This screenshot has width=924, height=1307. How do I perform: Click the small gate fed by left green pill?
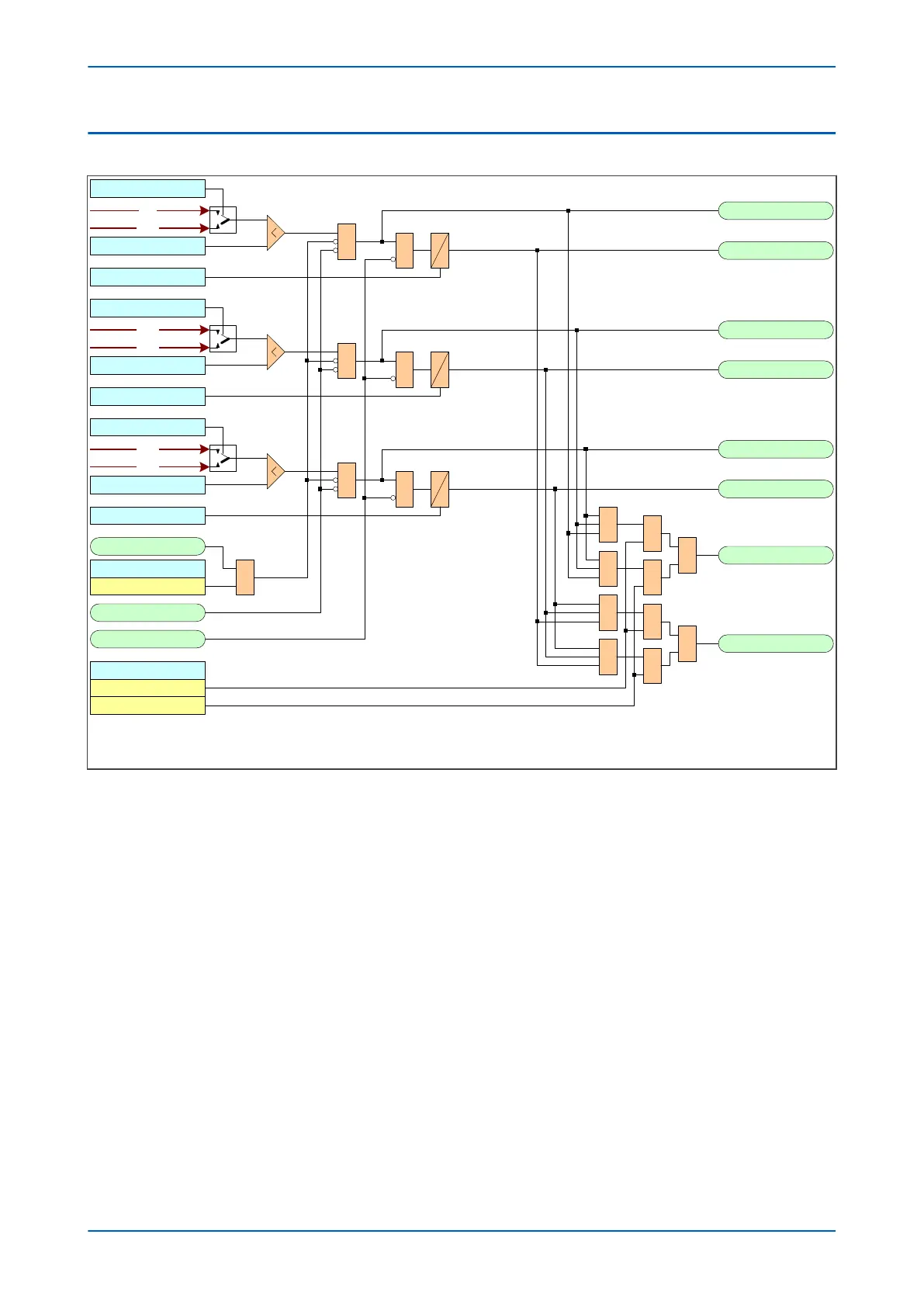click(245, 577)
